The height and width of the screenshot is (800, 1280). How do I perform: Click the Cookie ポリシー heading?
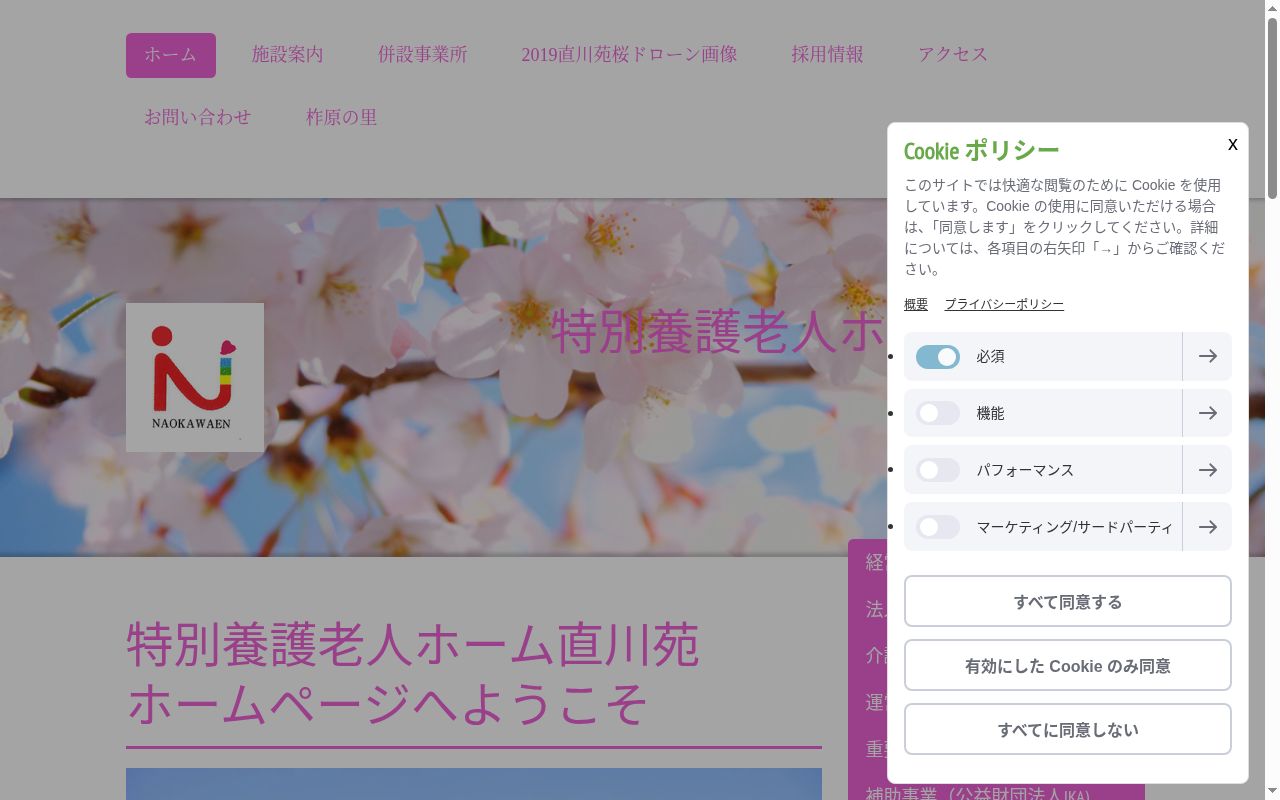point(981,150)
